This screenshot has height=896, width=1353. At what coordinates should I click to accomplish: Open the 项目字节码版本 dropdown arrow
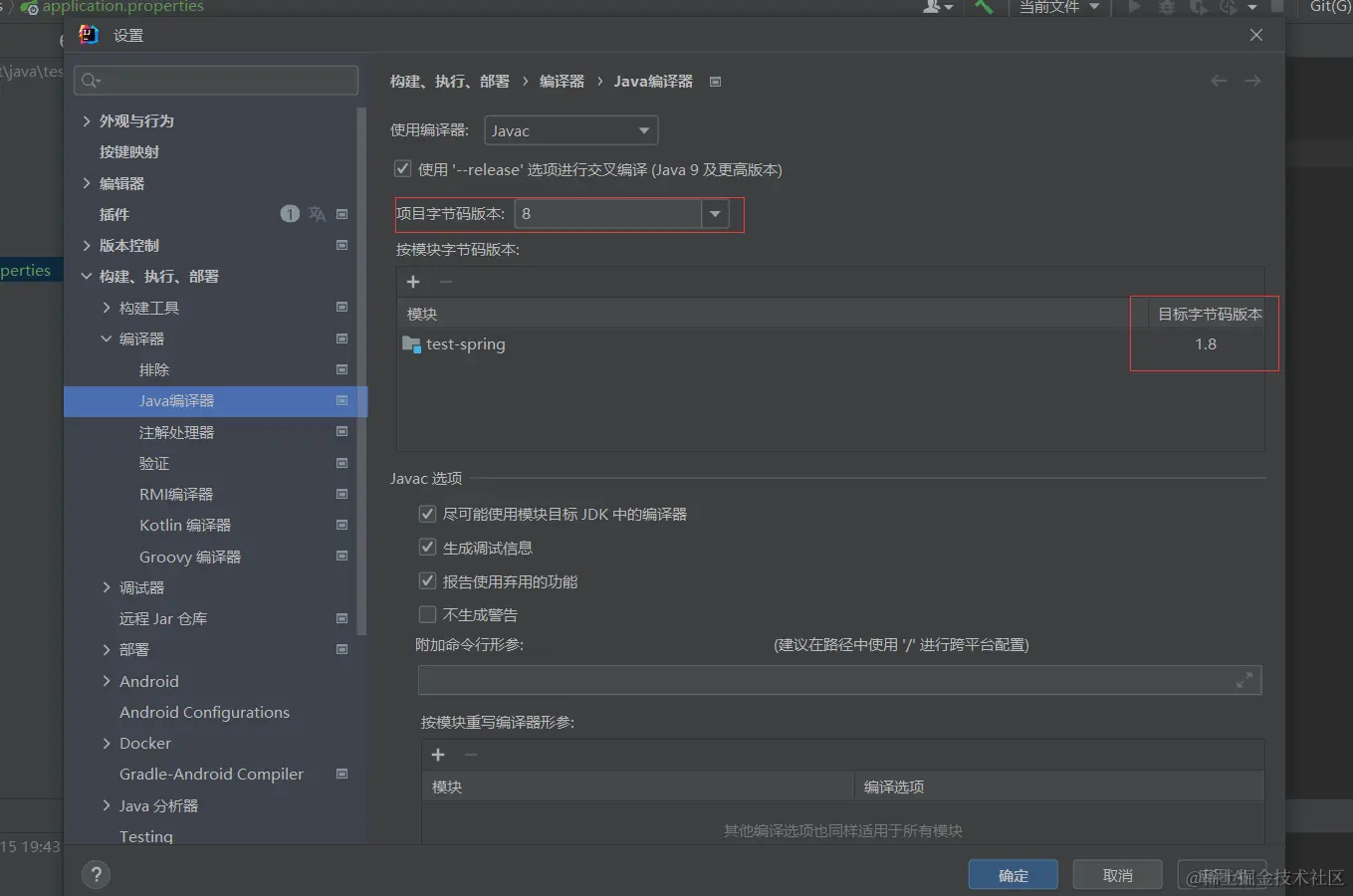(715, 214)
